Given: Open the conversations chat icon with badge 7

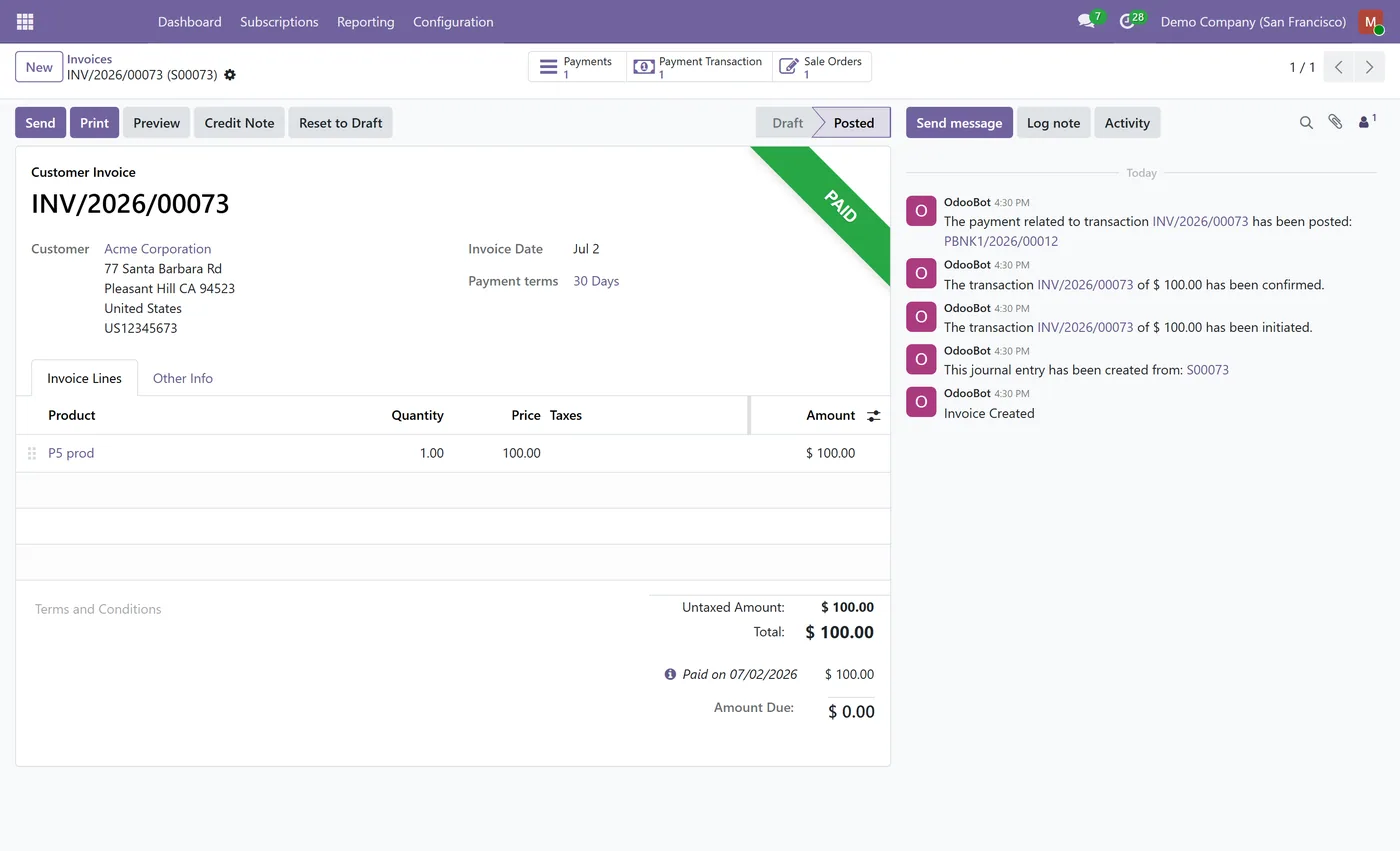Looking at the screenshot, I should click(1087, 21).
